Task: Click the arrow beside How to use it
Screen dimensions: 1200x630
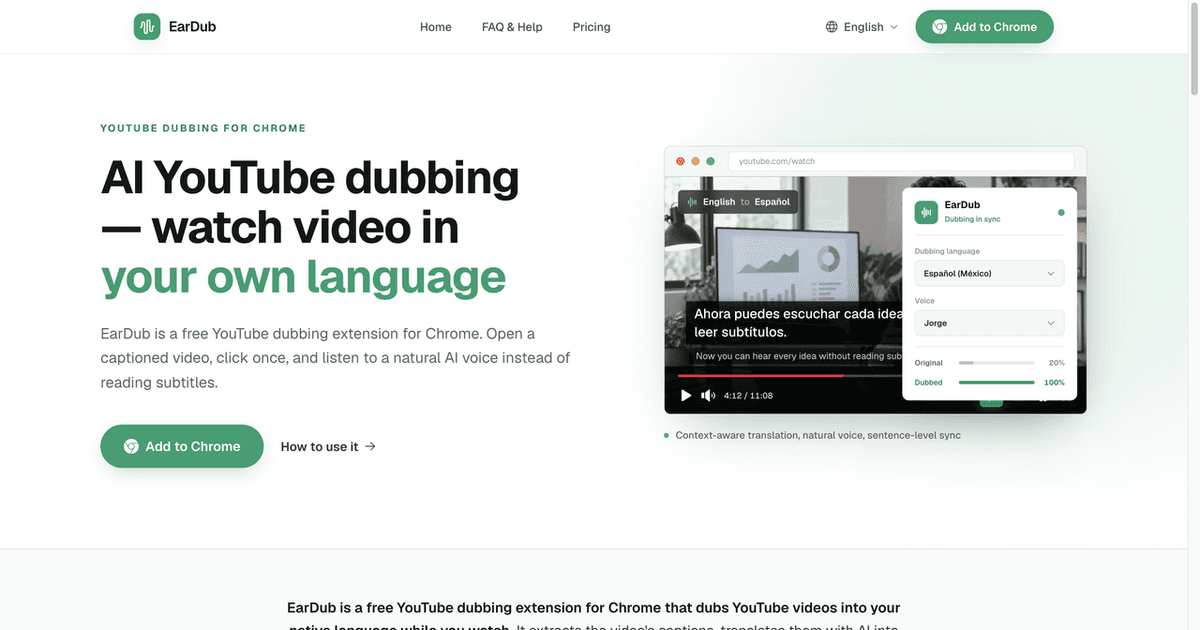Action: pyautogui.click(x=370, y=447)
